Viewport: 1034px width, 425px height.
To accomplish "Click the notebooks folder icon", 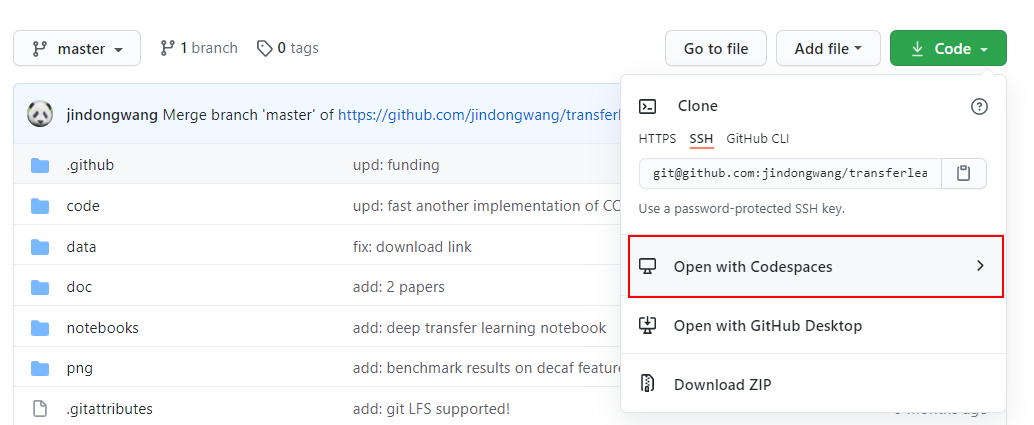I will (40, 327).
